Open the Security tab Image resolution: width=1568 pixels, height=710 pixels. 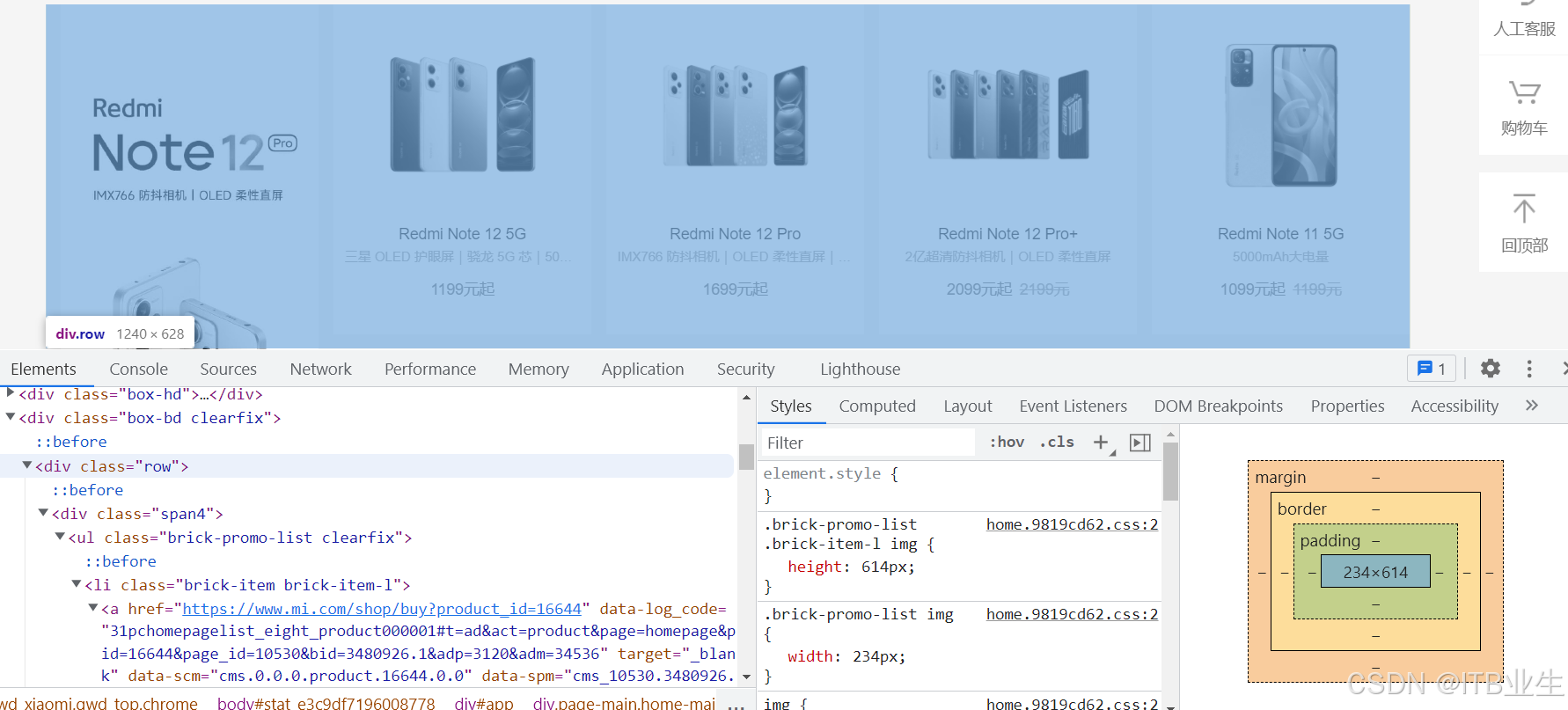[x=745, y=369]
